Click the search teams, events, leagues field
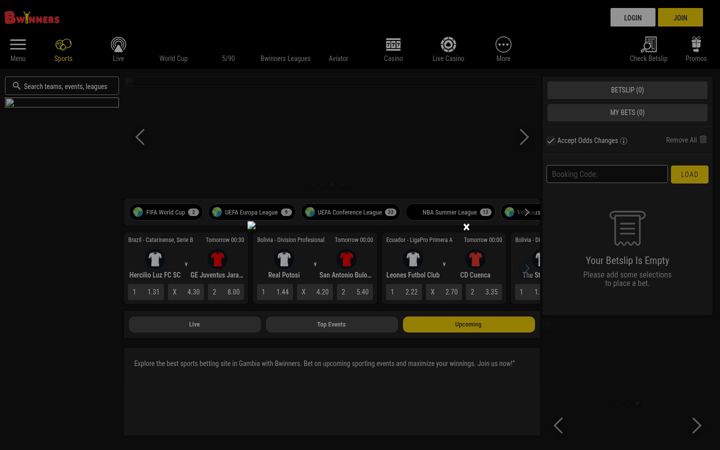 click(x=62, y=86)
